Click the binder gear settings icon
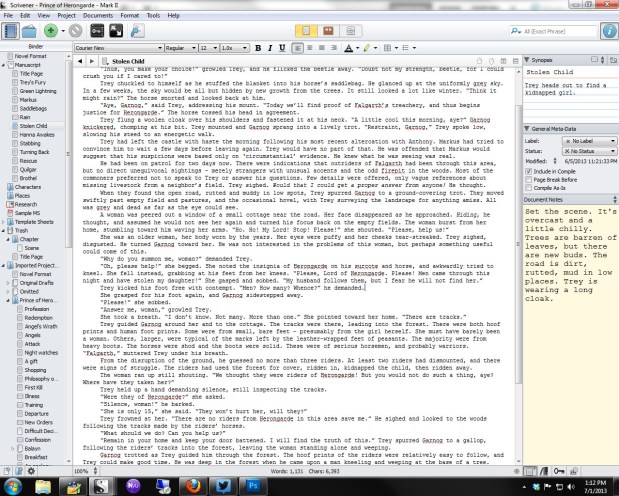Screen dimensions: 619x496 (31, 471)
